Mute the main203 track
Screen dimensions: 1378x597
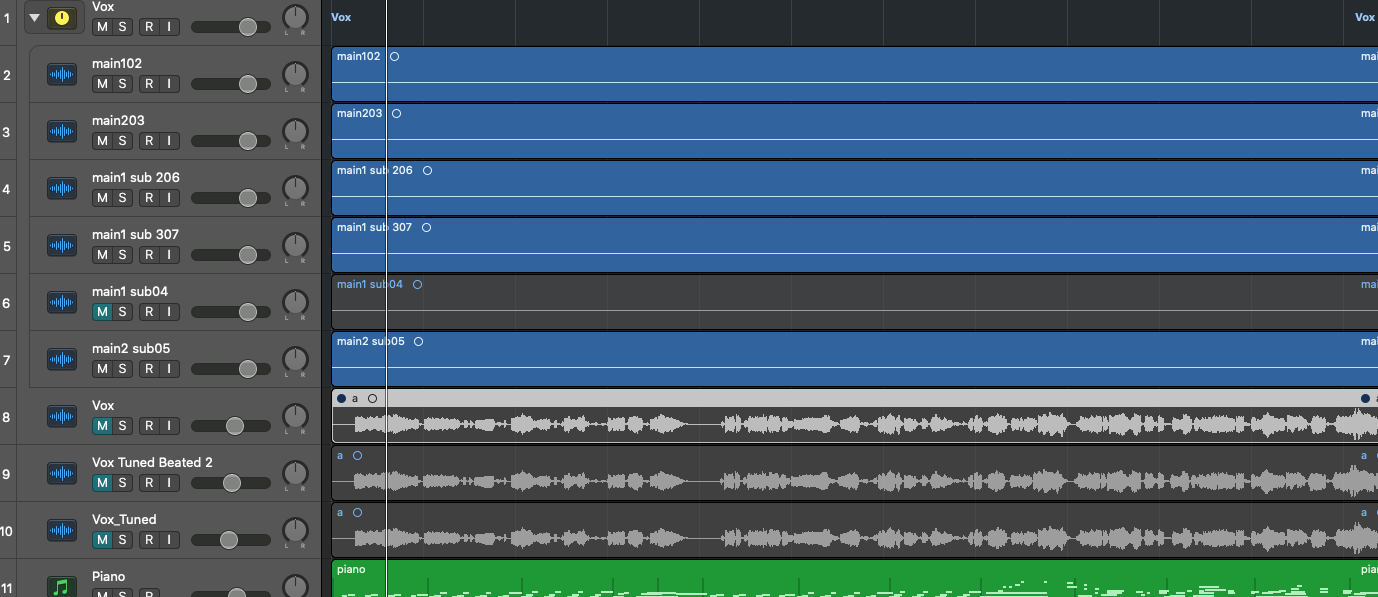coord(101,141)
